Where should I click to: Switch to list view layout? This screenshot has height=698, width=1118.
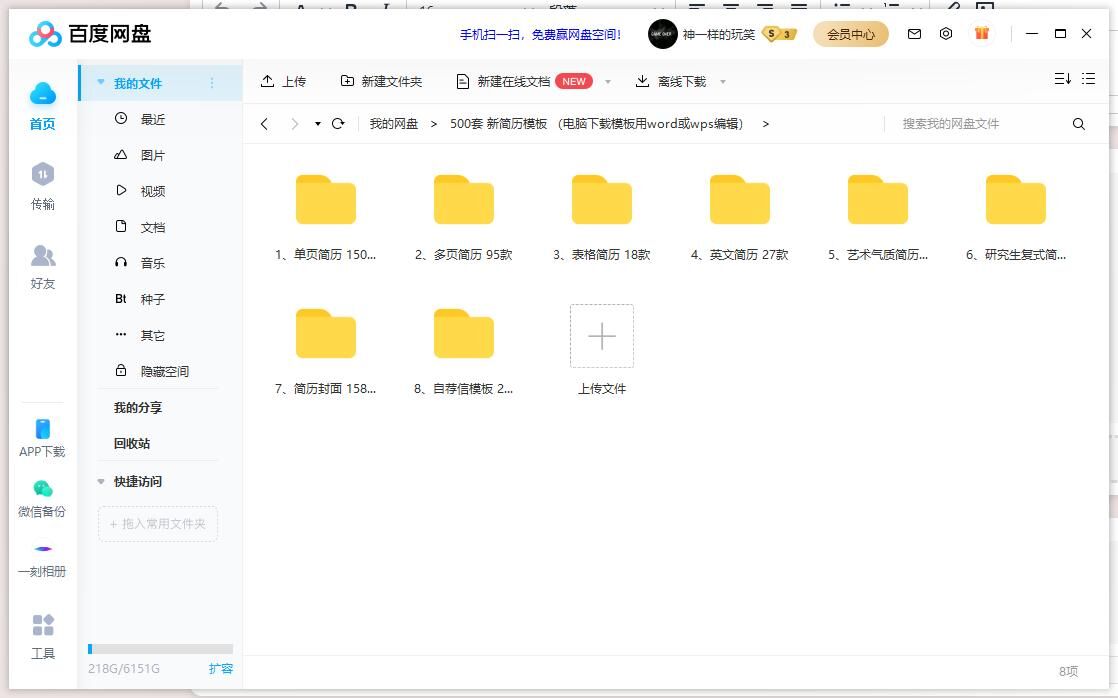pos(1088,77)
